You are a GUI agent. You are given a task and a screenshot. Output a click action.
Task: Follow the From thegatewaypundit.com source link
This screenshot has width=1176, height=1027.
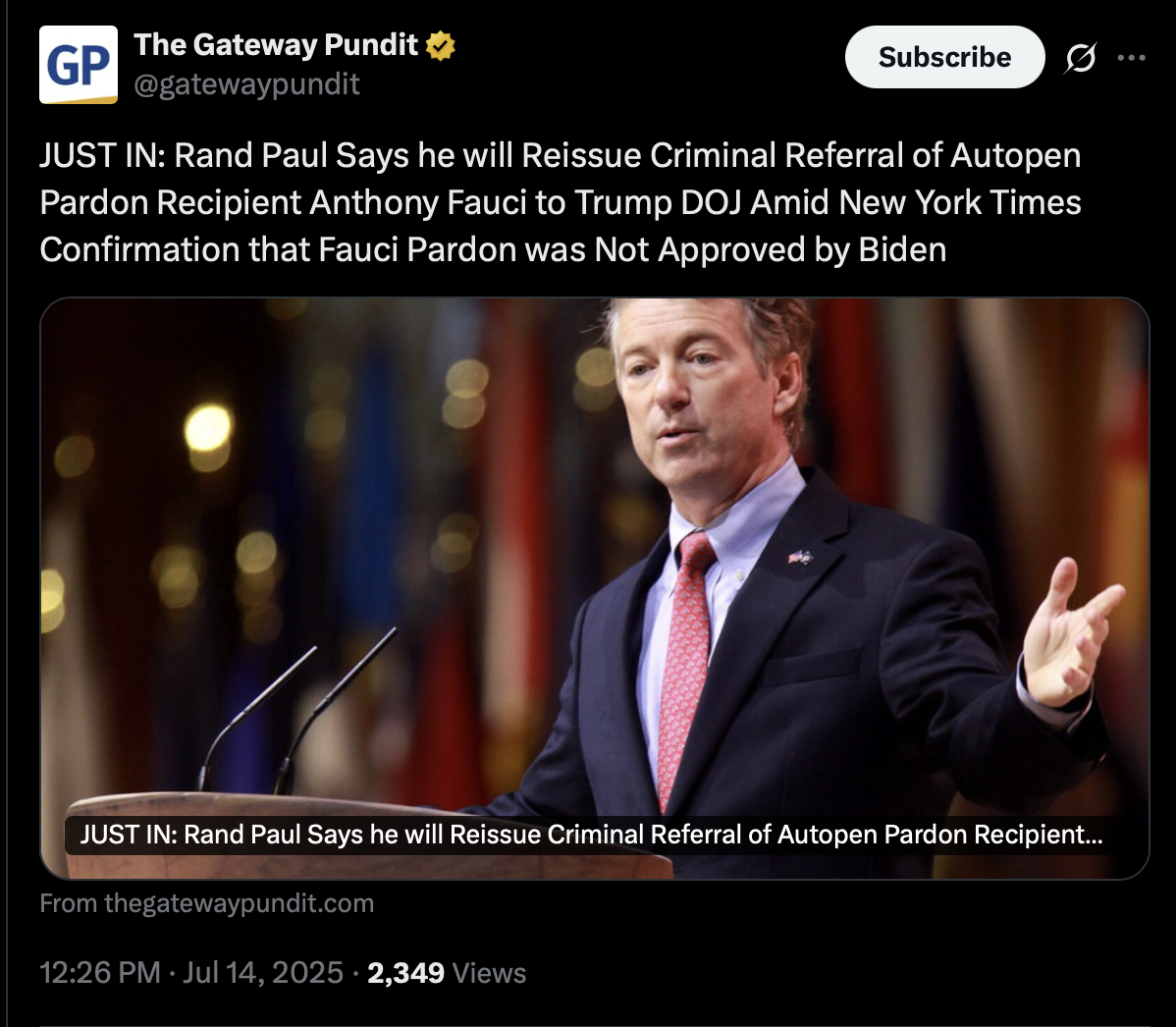(207, 903)
